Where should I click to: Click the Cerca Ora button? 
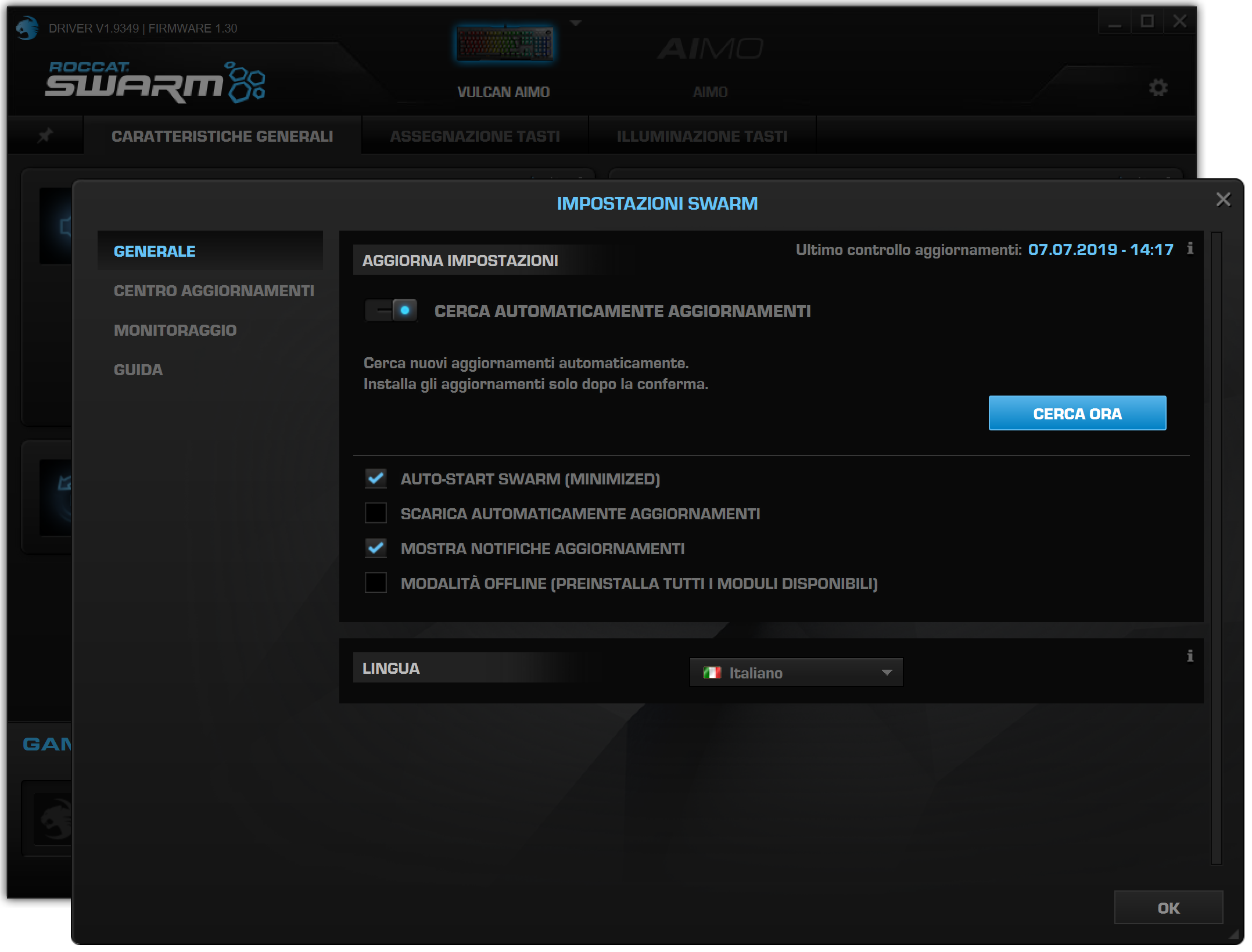pos(1077,414)
